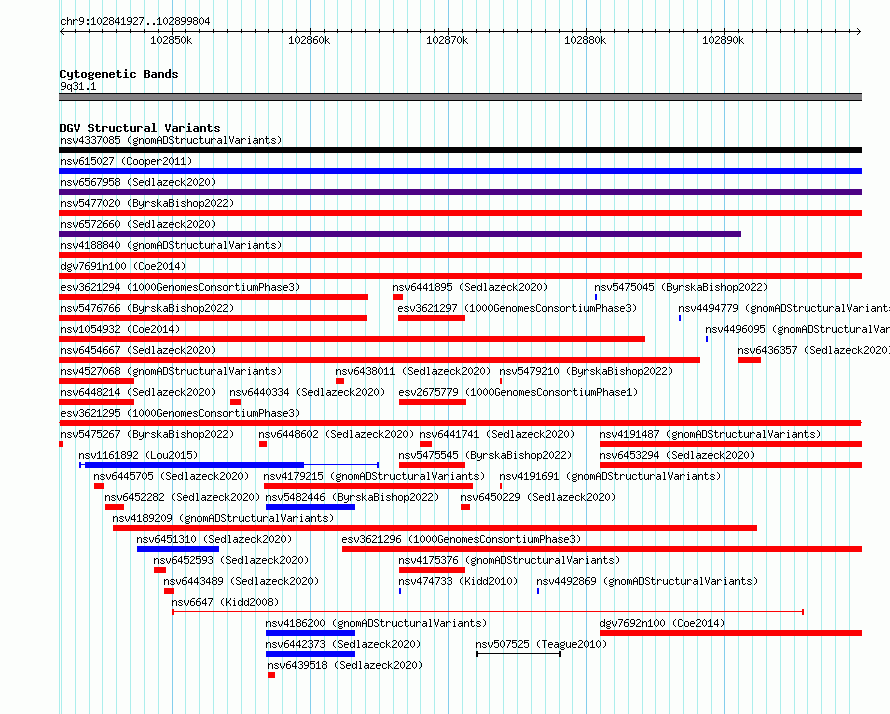Image resolution: width=890 pixels, height=714 pixels.
Task: Select nsv4179215 gnomAD variant label
Action: pyautogui.click(x=374, y=476)
